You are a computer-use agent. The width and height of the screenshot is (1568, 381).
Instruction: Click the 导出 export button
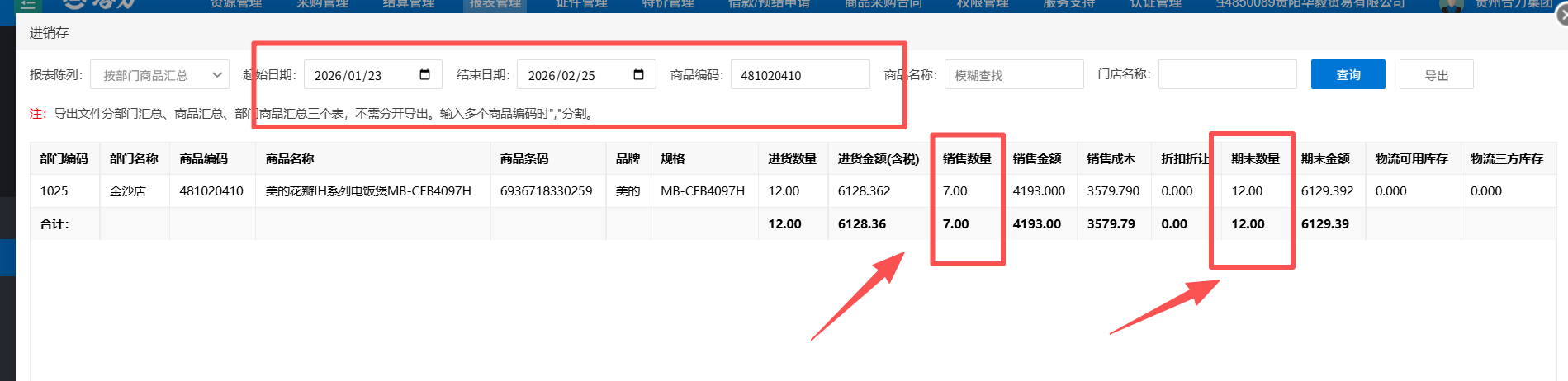(1436, 75)
